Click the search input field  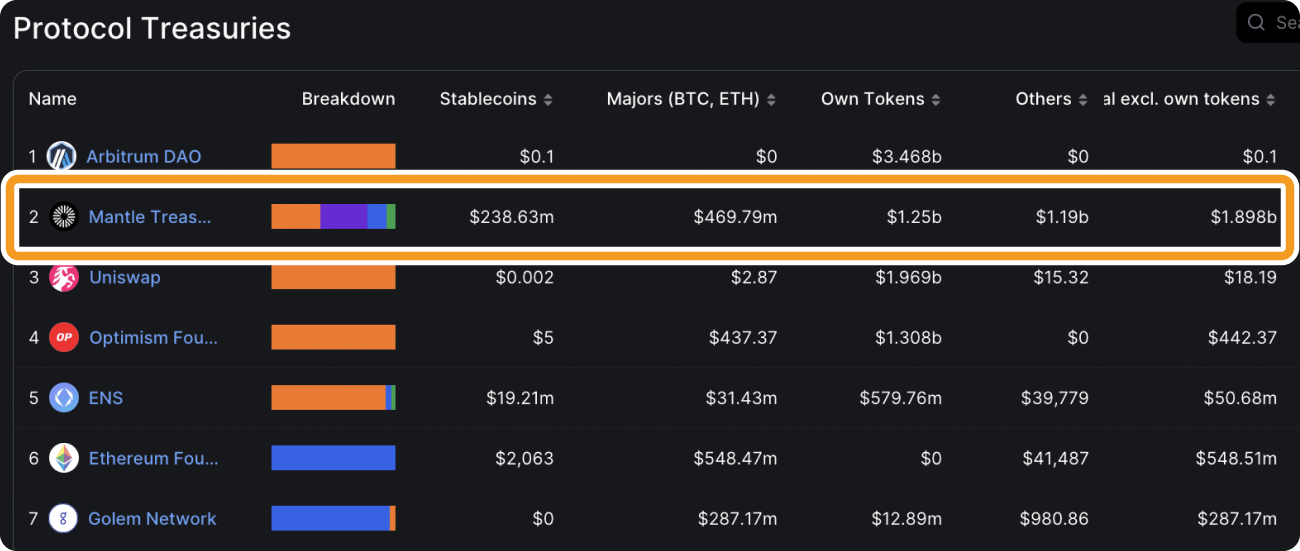click(x=1268, y=22)
